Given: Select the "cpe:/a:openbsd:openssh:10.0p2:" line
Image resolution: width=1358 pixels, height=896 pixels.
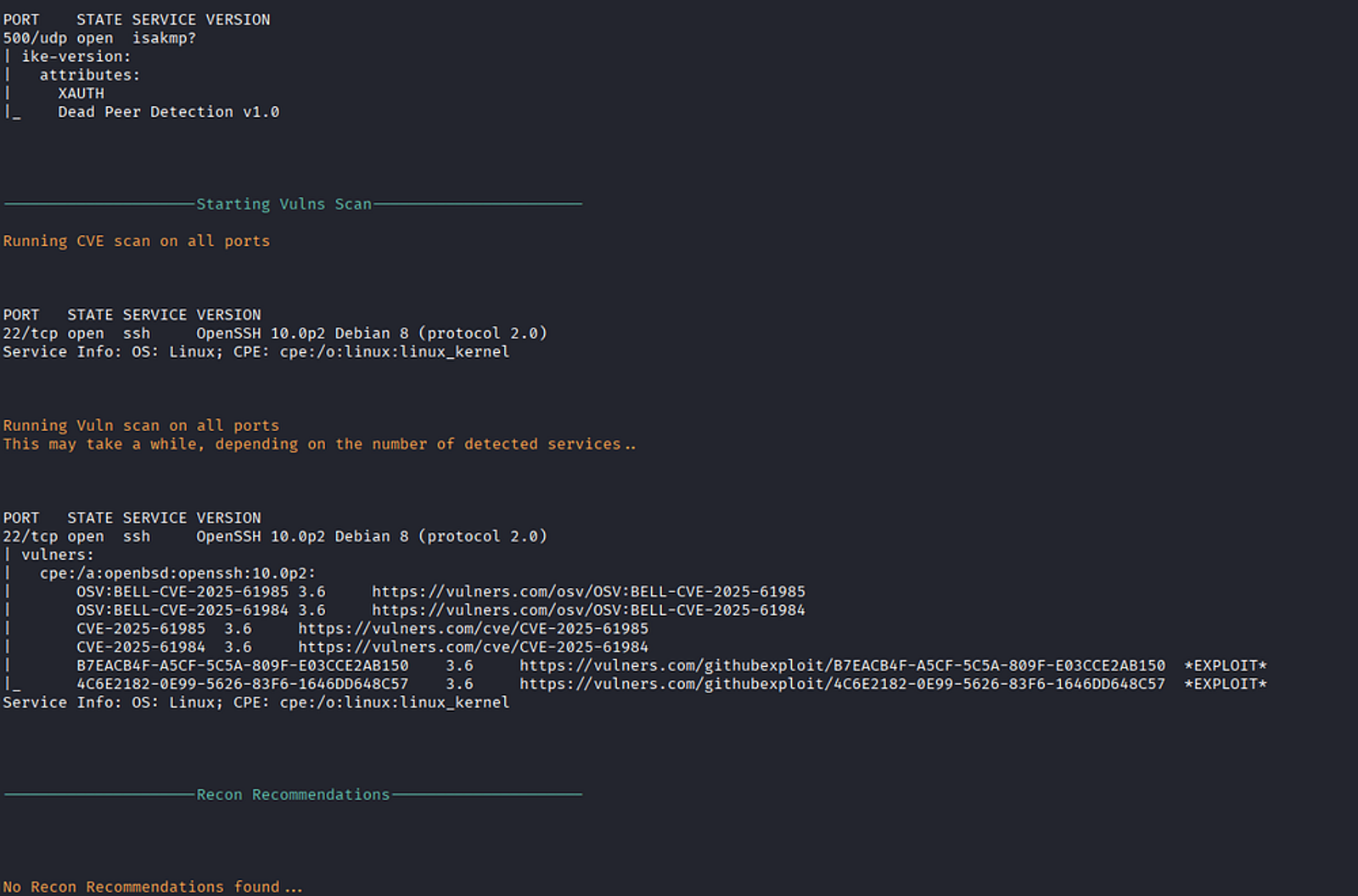Looking at the screenshot, I should coord(177,574).
